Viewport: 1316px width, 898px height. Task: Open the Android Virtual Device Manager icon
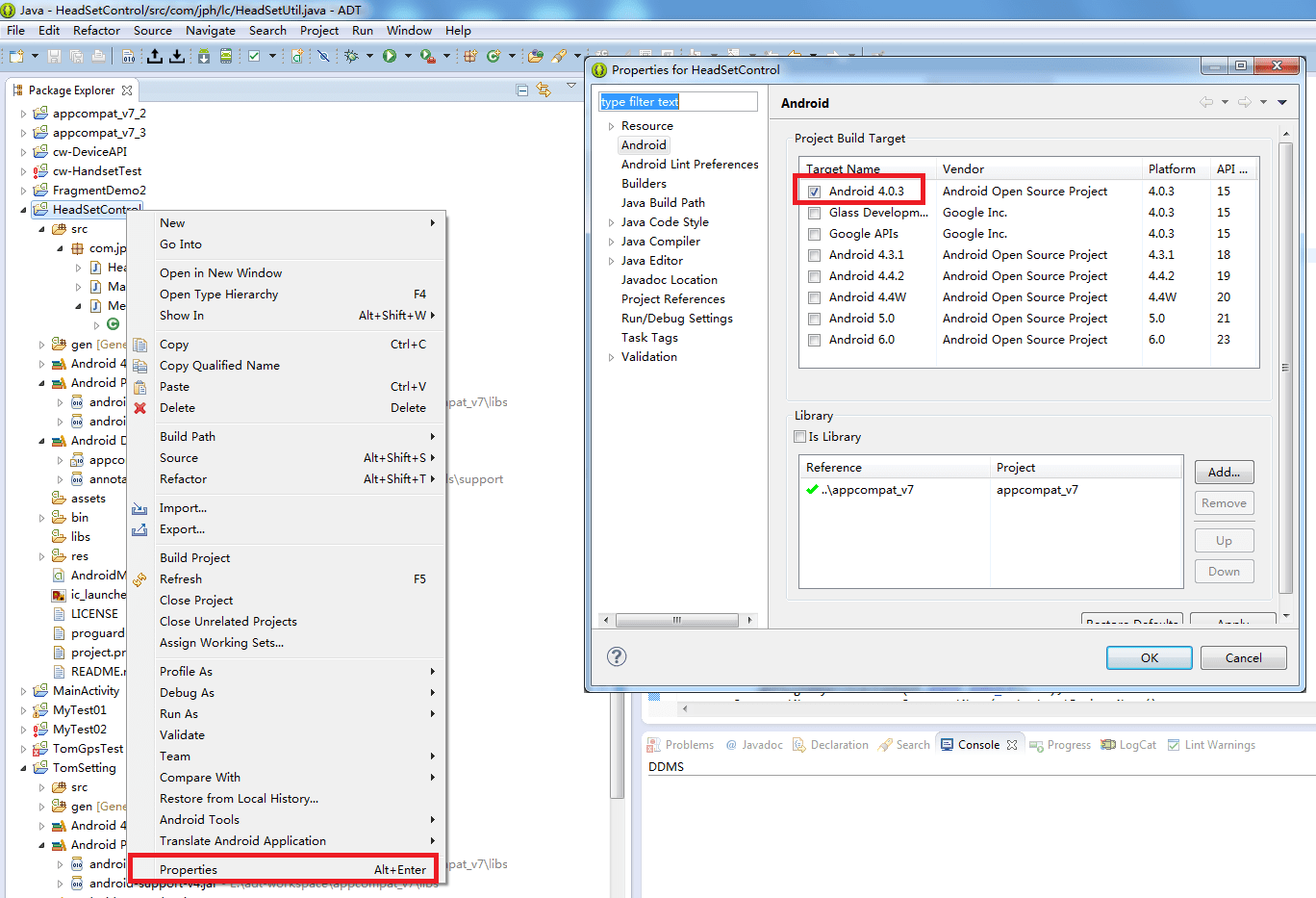pyautogui.click(x=226, y=57)
